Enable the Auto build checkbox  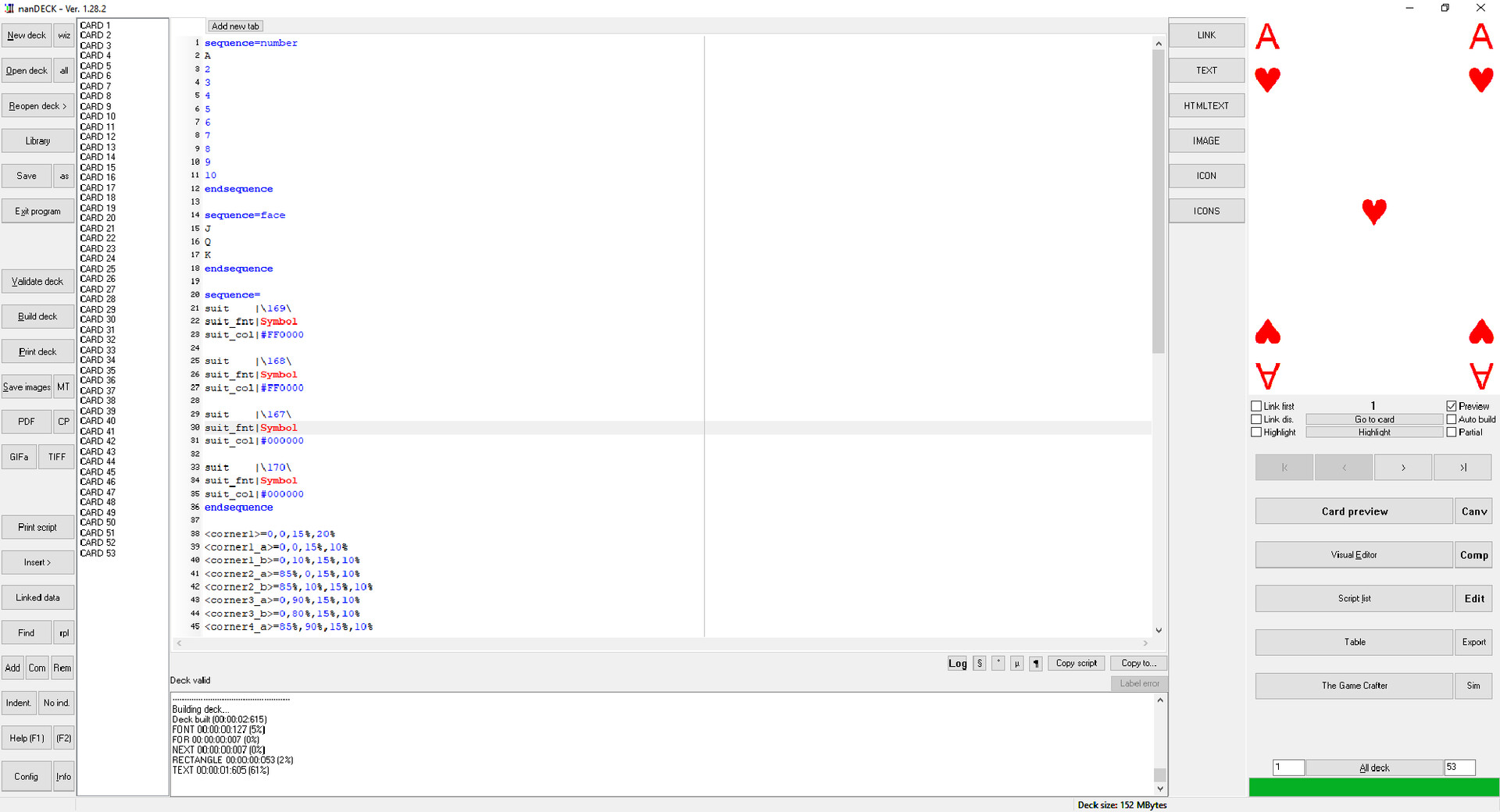pyautogui.click(x=1452, y=419)
